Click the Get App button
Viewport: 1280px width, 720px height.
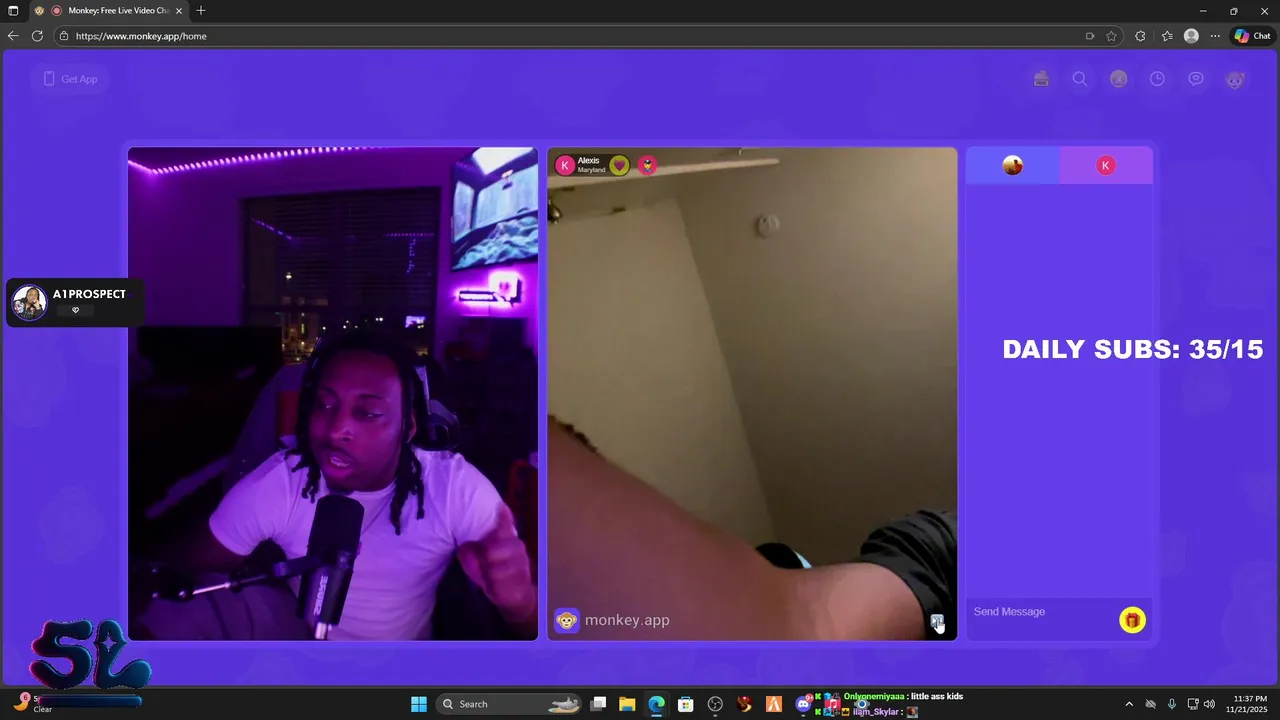click(x=70, y=79)
